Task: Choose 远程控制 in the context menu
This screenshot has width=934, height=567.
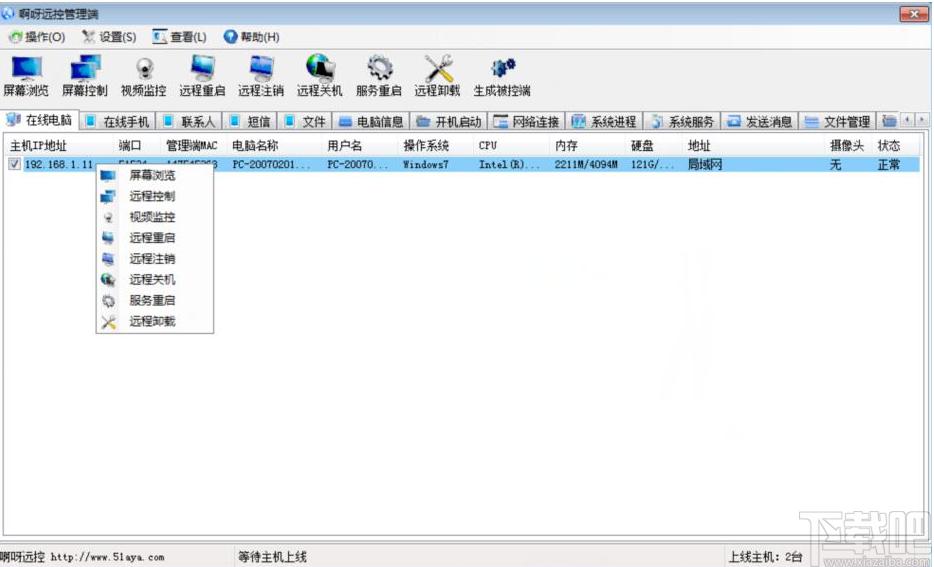Action: 152,196
